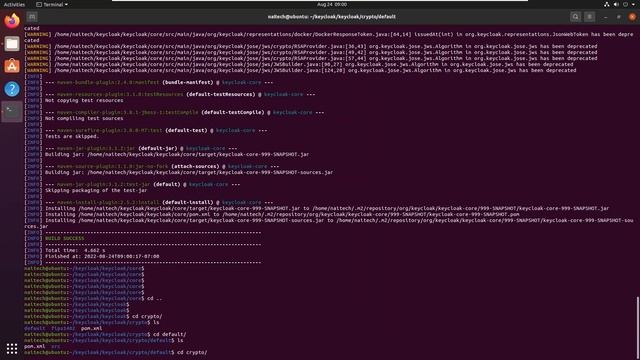Open the clock Aug 24 09:00
This screenshot has height=360, width=640.
(332, 4)
